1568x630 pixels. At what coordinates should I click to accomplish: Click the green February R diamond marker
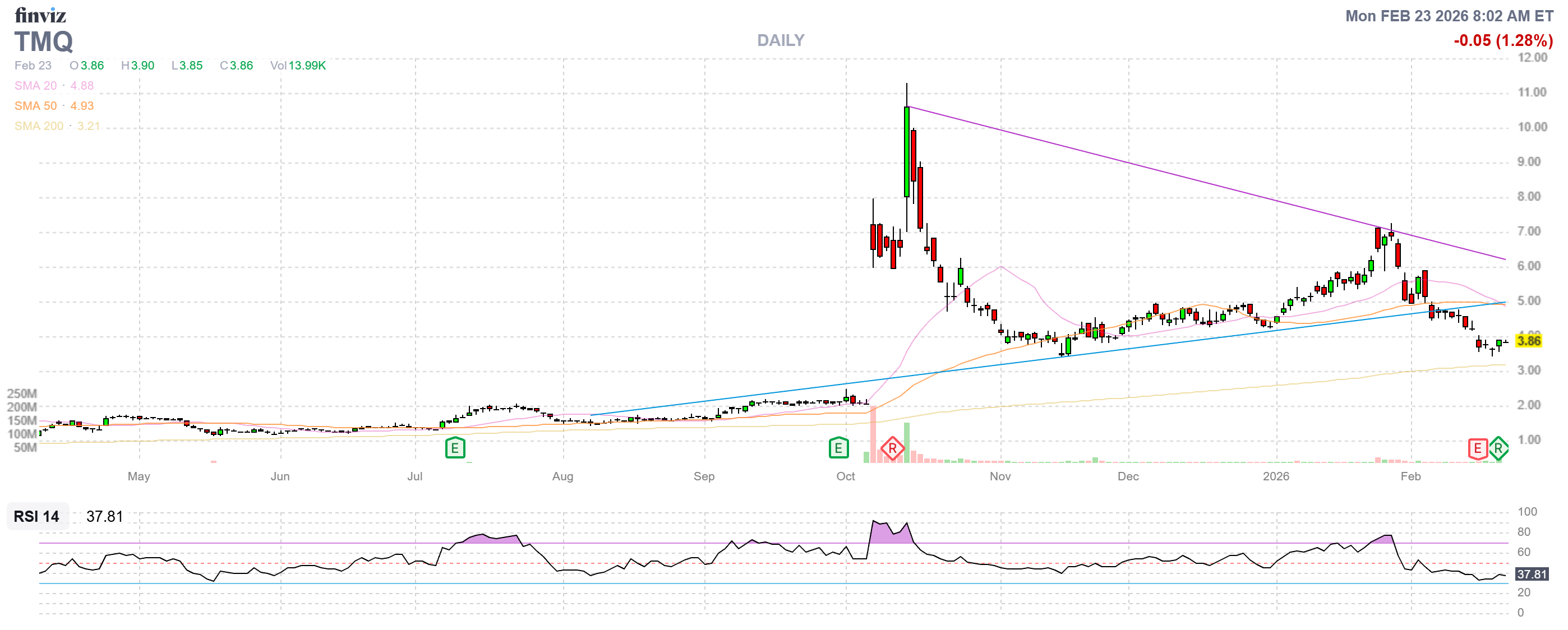tap(1498, 449)
